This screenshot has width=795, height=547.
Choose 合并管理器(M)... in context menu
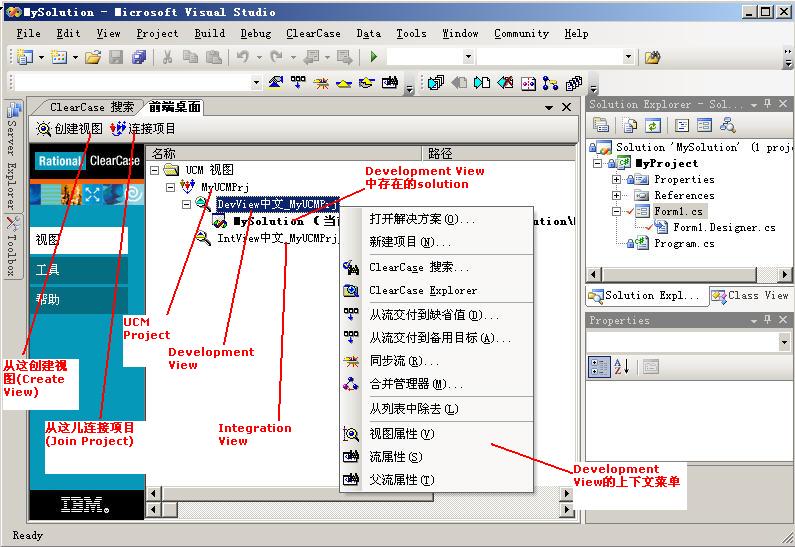[437, 384]
